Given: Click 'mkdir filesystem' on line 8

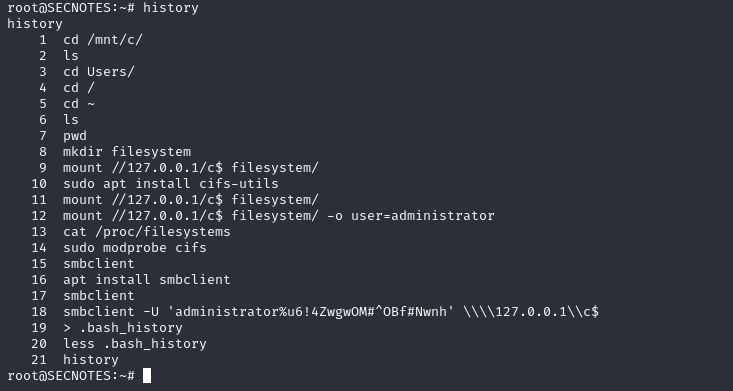Looking at the screenshot, I should click(x=127, y=152).
